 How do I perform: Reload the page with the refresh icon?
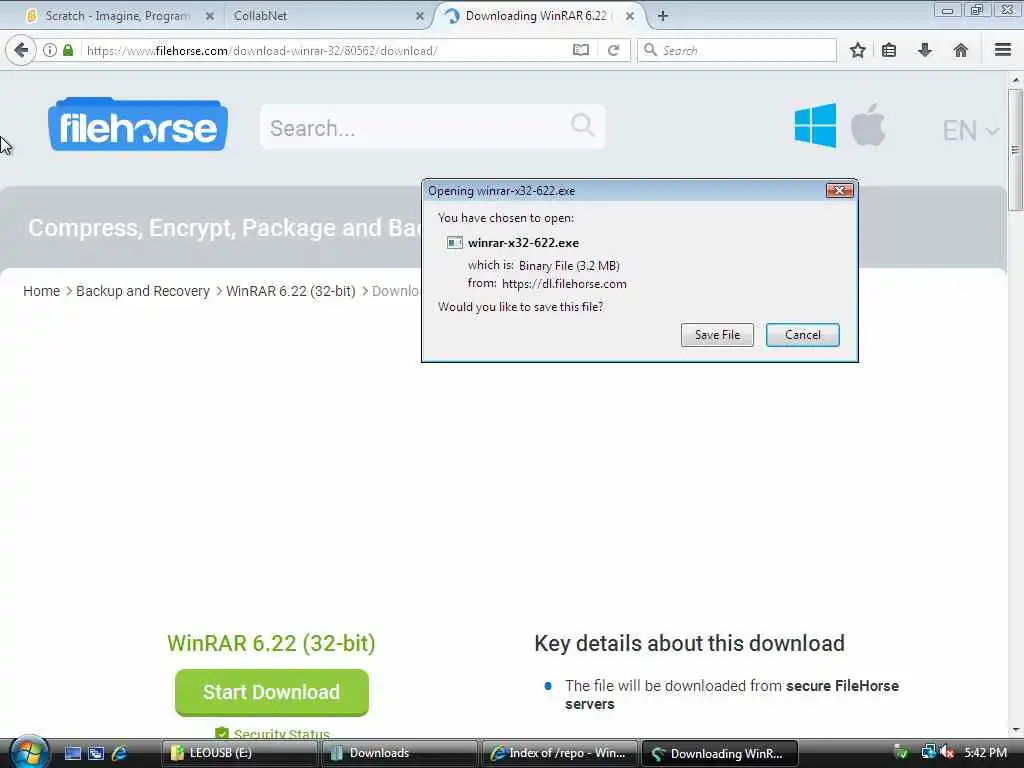point(613,50)
